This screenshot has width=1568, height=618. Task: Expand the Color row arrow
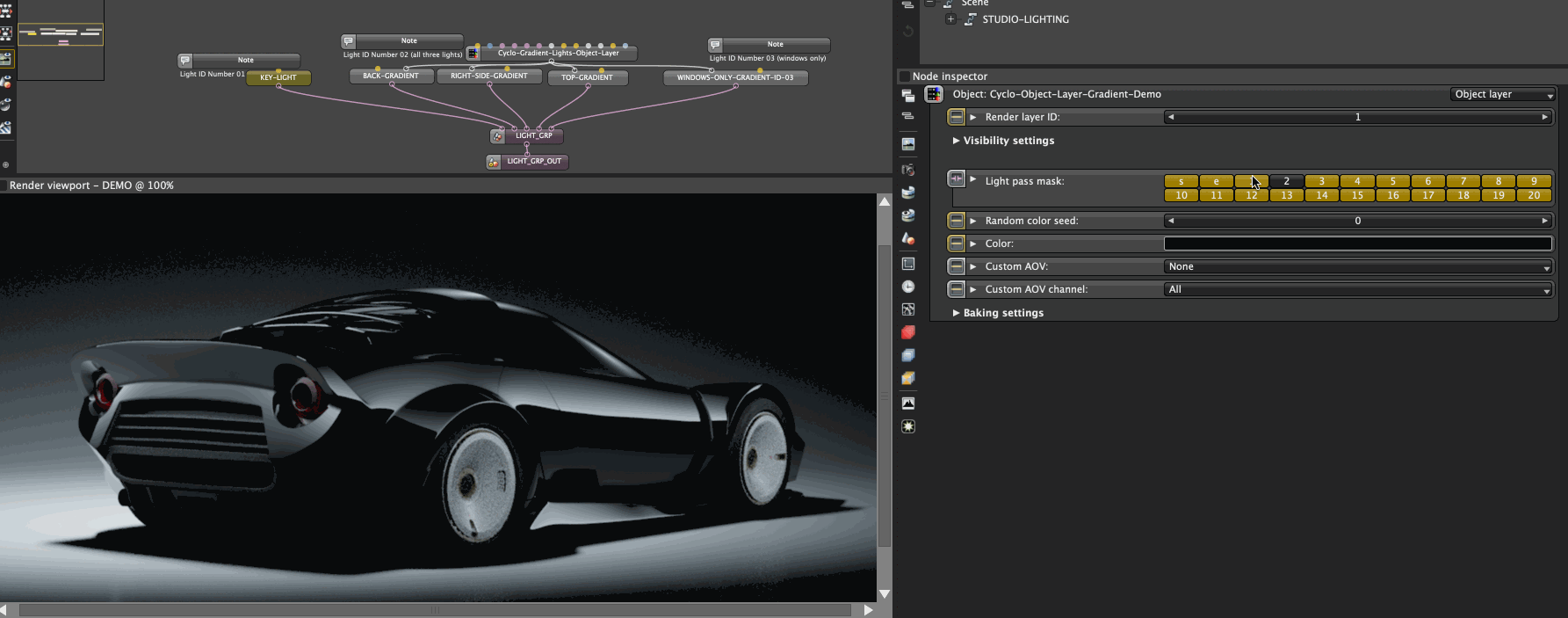click(973, 244)
